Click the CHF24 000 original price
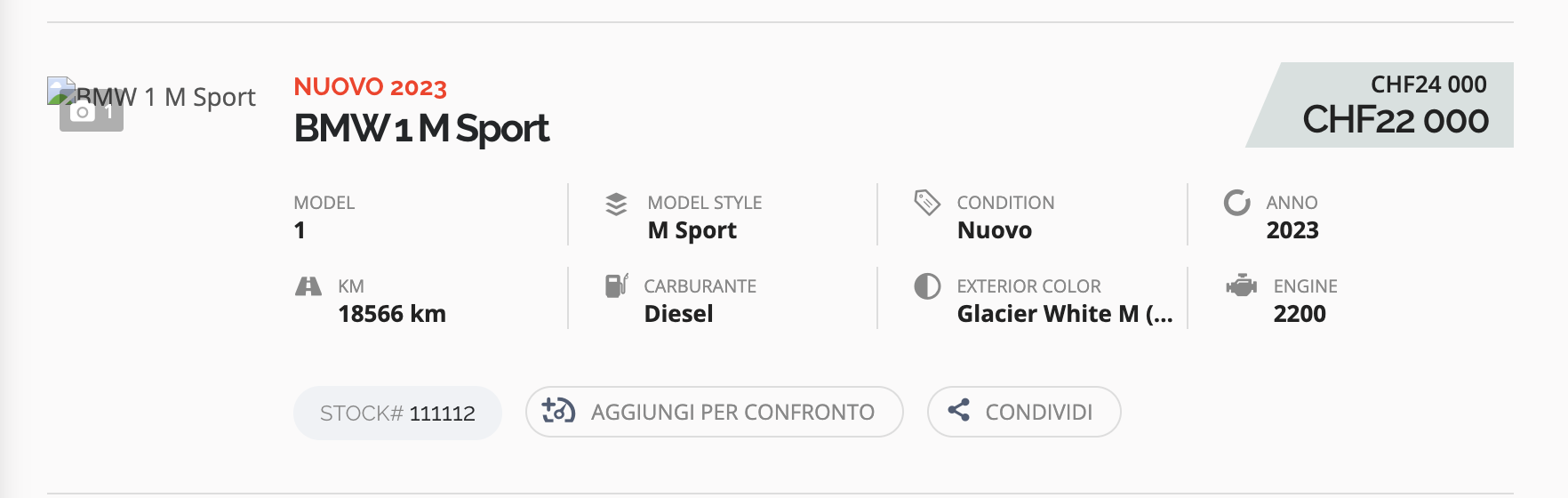The image size is (1568, 498). point(1428,84)
